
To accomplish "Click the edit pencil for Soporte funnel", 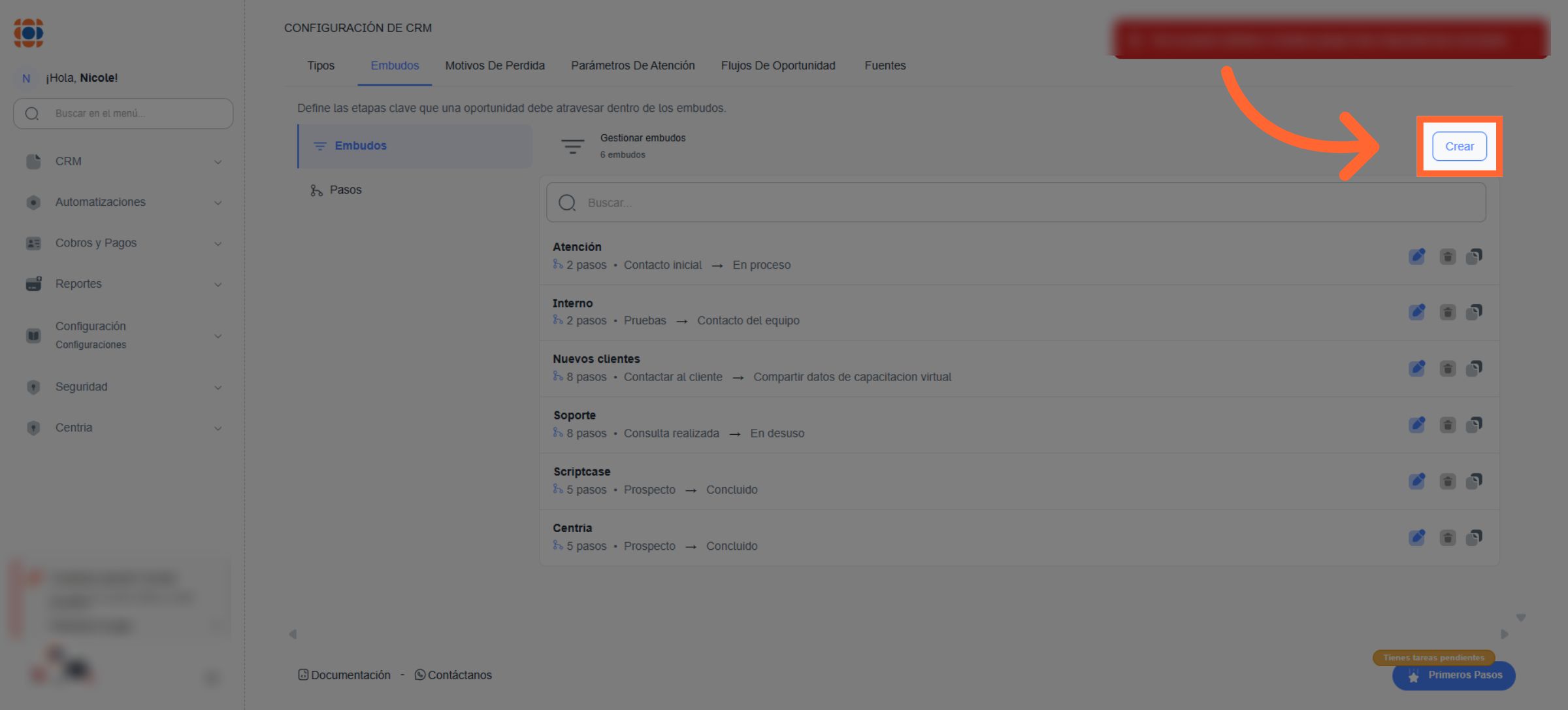I will coord(1416,425).
